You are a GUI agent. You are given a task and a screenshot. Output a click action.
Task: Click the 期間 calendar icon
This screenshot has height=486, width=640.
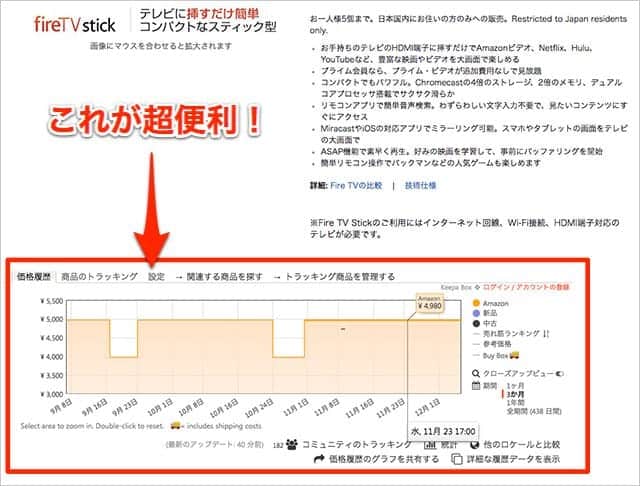point(476,385)
